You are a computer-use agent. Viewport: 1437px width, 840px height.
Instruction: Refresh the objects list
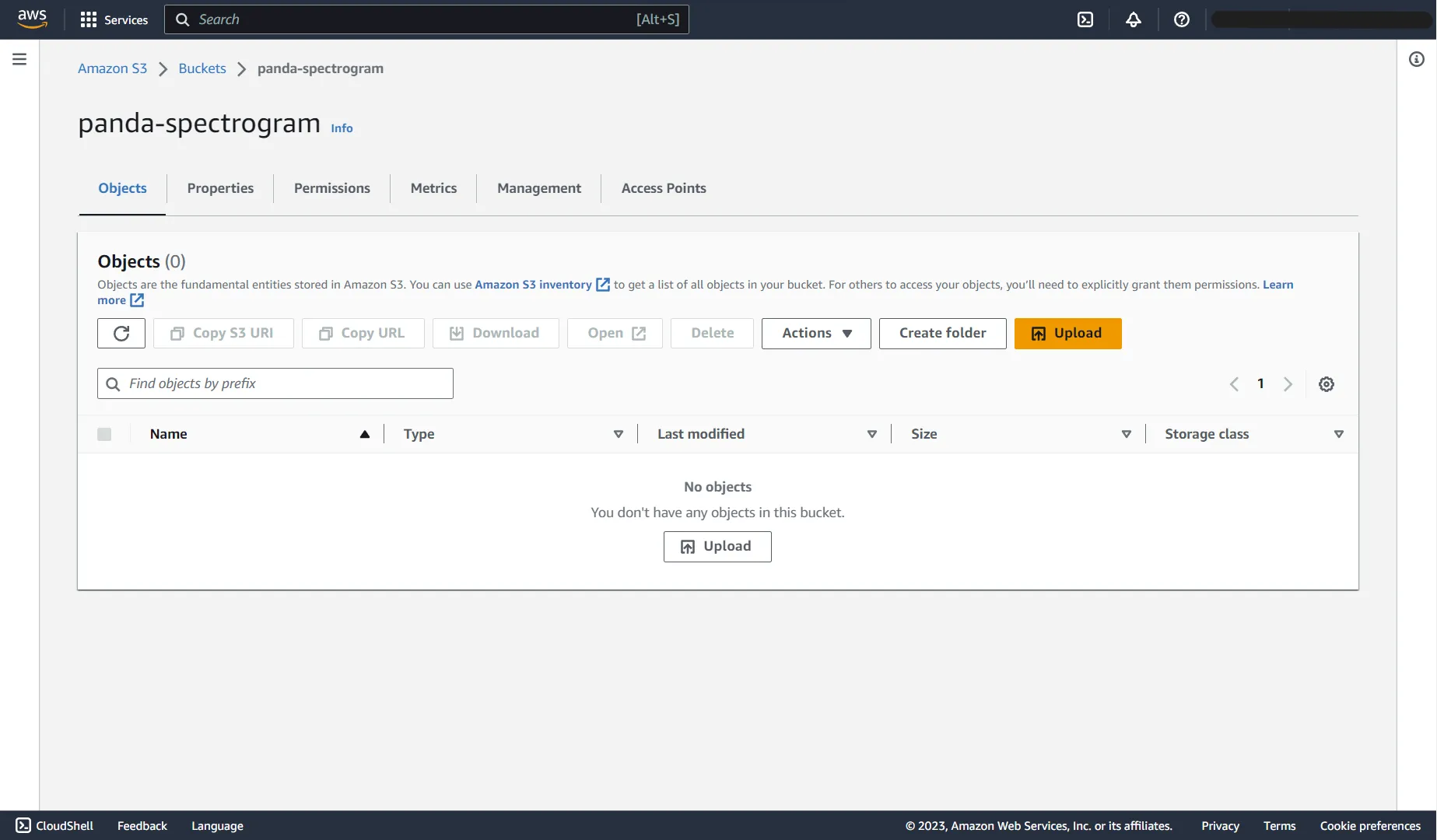121,334
